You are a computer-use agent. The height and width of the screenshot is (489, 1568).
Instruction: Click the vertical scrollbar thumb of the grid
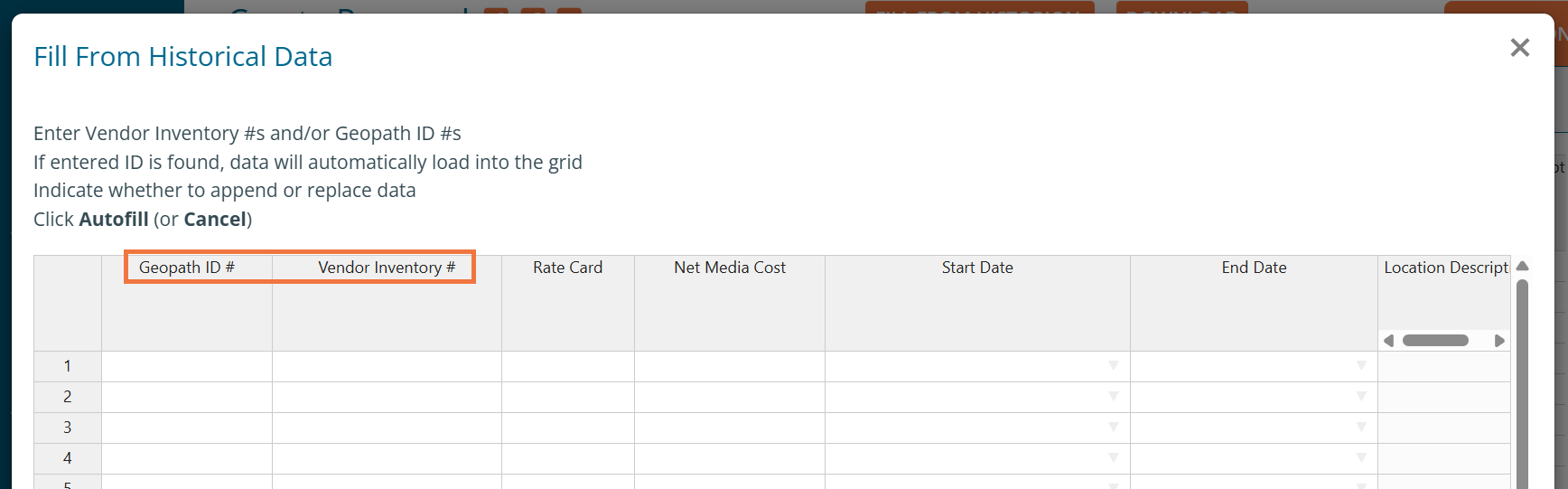pyautogui.click(x=1522, y=380)
